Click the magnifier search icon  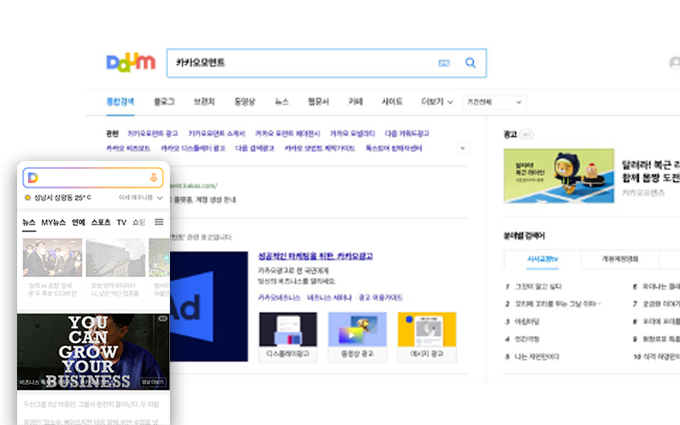[470, 63]
